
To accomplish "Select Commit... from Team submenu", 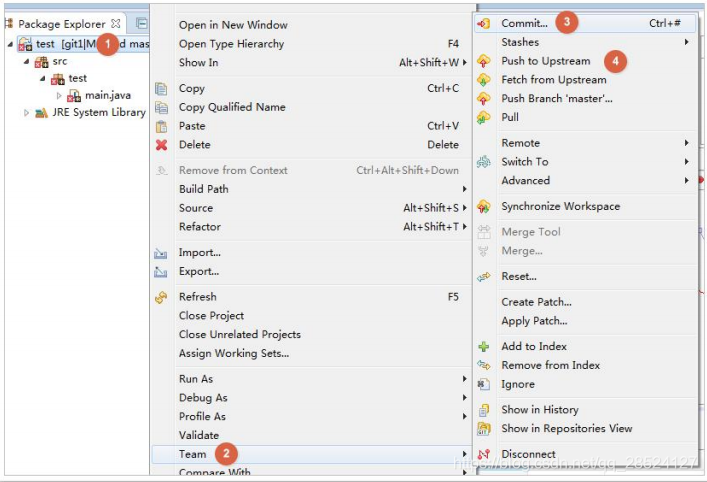I will coord(585,23).
